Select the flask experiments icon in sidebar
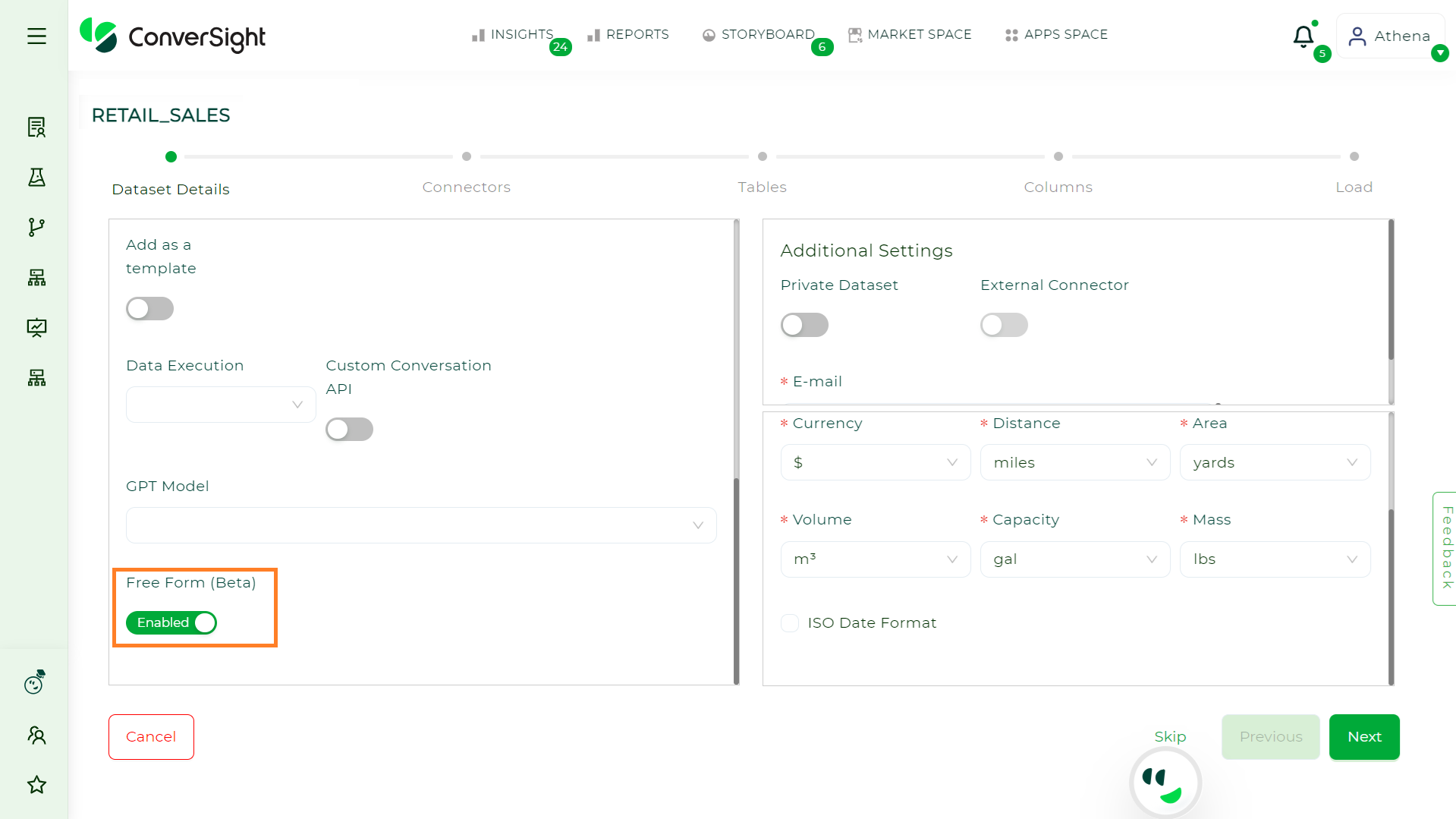This screenshot has width=1456, height=819. tap(36, 177)
